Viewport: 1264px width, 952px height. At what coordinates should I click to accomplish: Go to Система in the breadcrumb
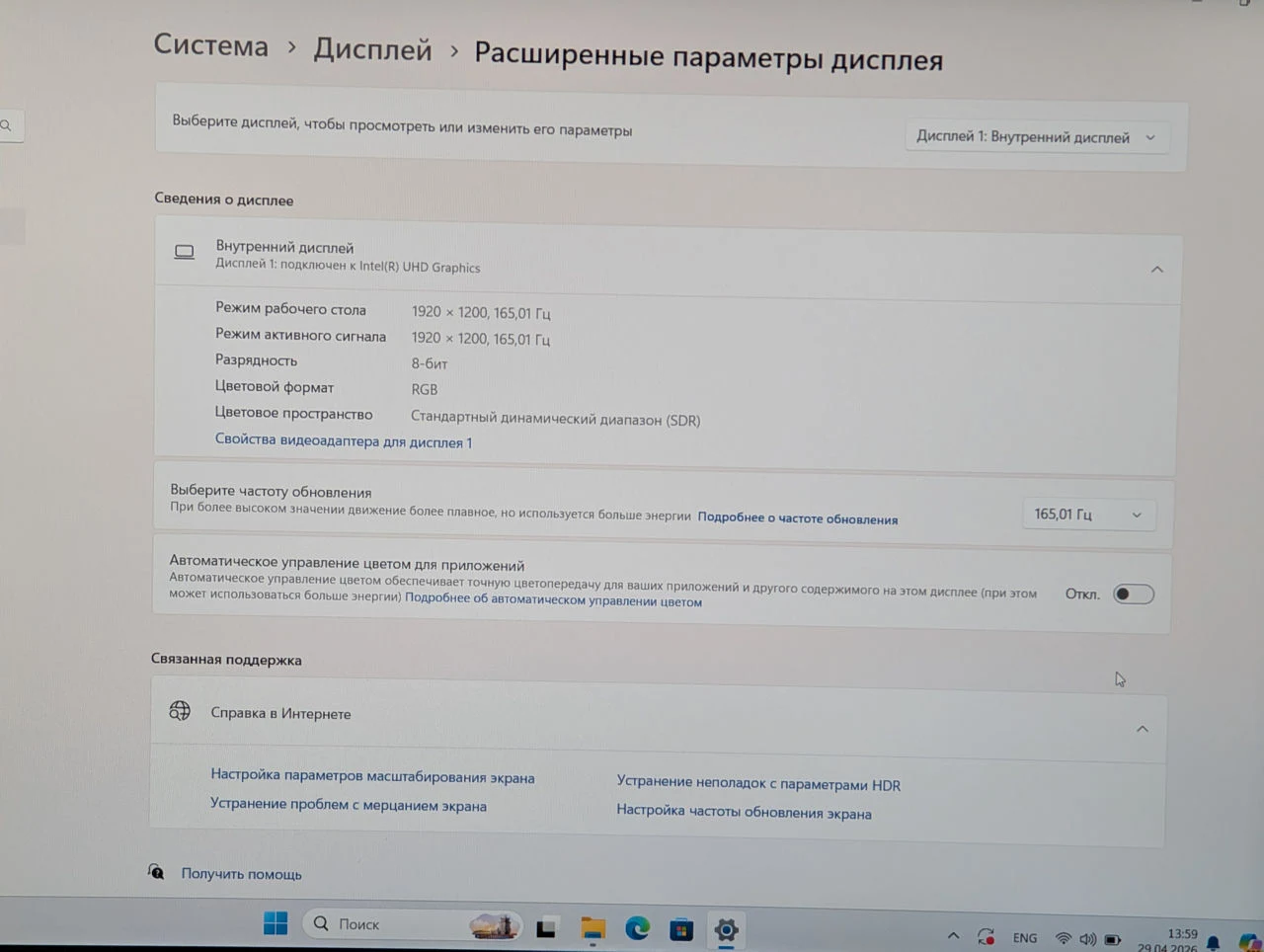point(211,45)
